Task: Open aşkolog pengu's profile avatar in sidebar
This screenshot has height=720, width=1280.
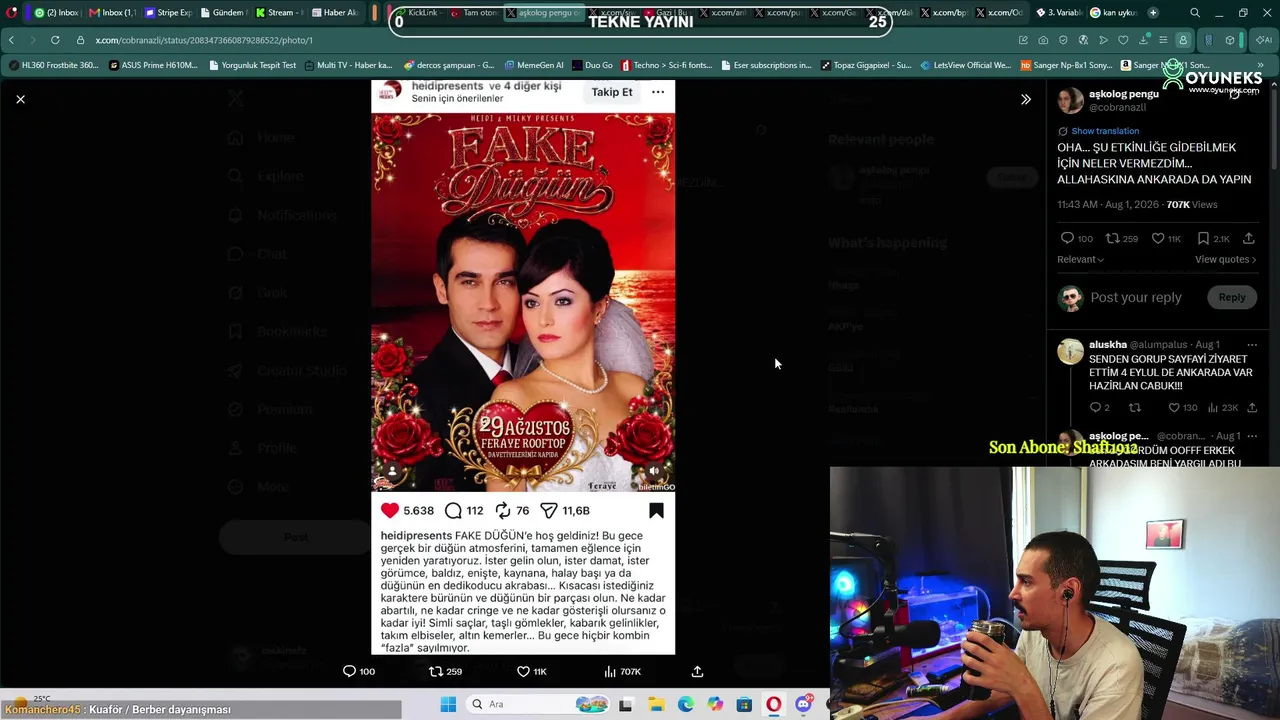Action: tap(1070, 101)
